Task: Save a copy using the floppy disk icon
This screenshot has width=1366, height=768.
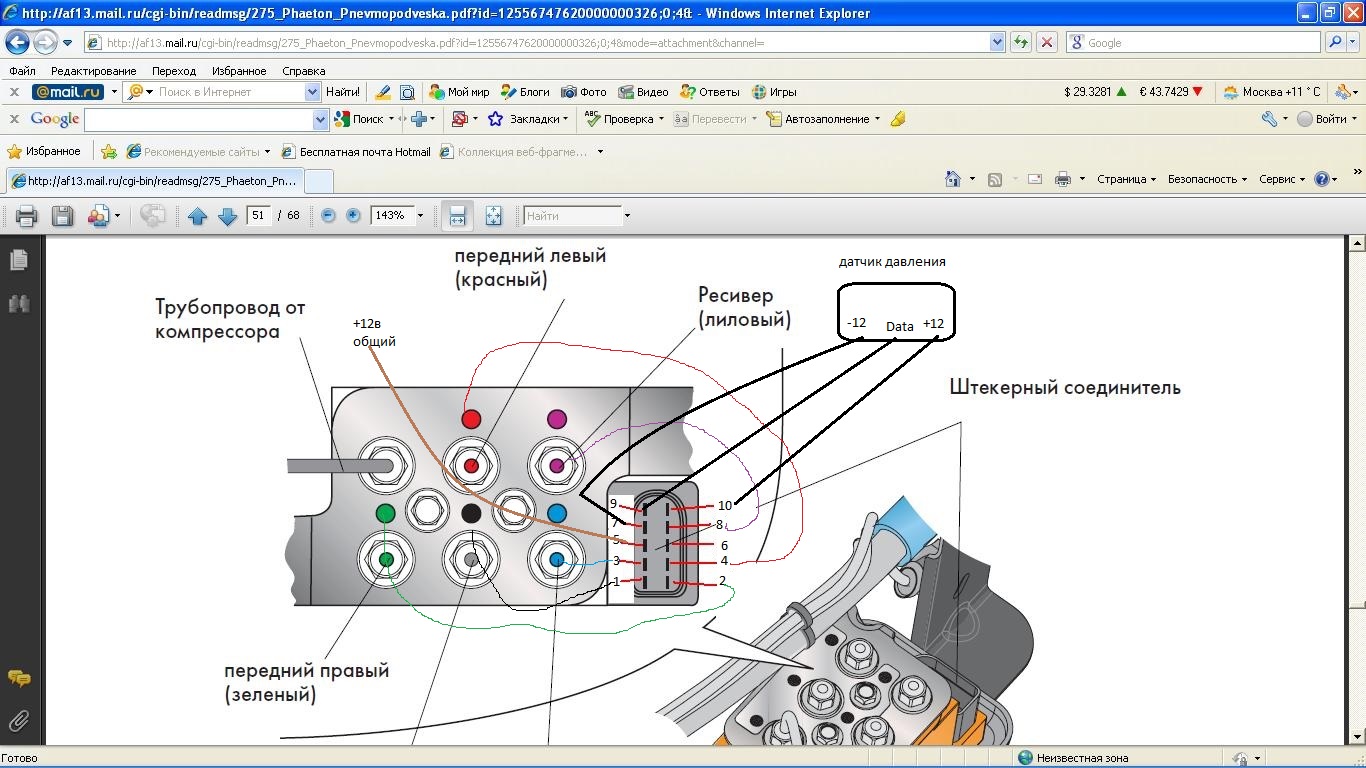Action: pos(62,216)
